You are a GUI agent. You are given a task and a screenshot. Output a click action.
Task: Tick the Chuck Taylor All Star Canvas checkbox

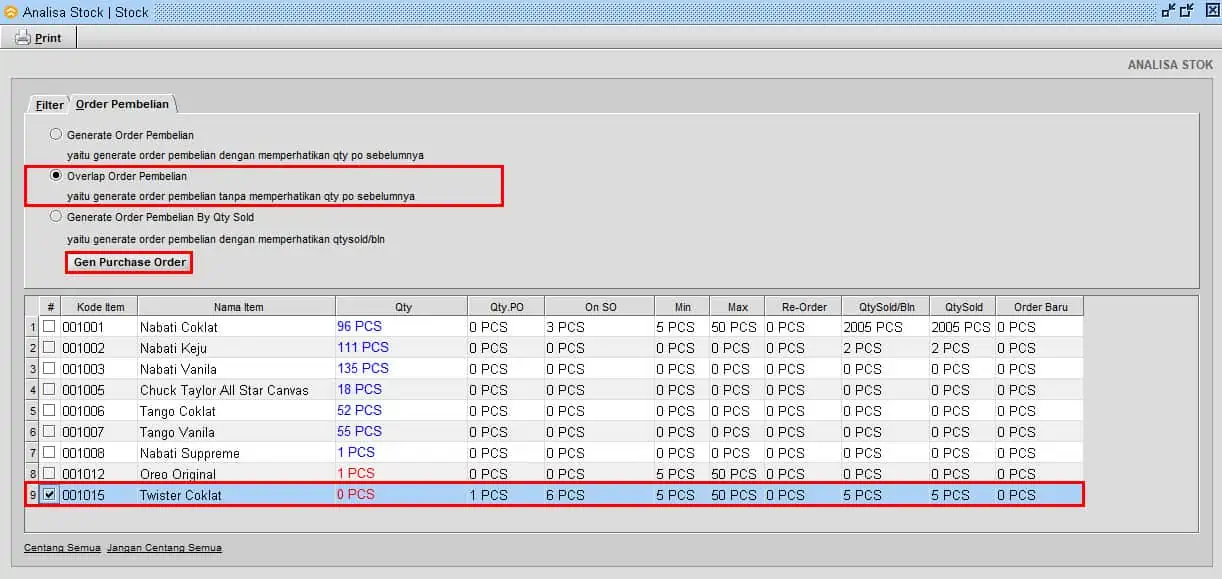[49, 390]
